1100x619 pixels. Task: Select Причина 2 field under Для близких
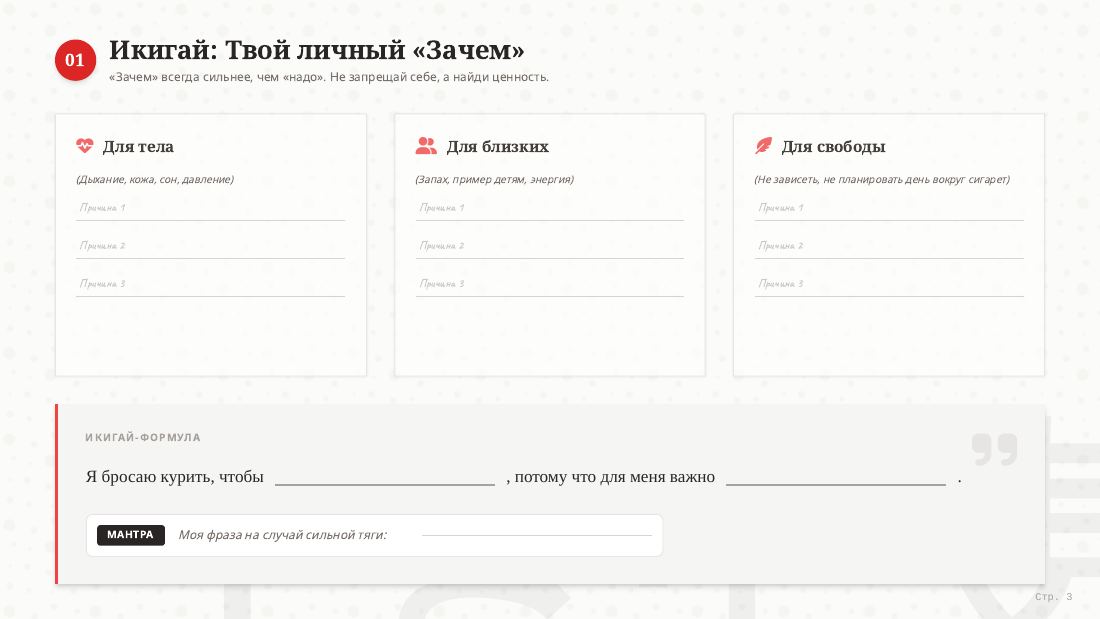[549, 246]
